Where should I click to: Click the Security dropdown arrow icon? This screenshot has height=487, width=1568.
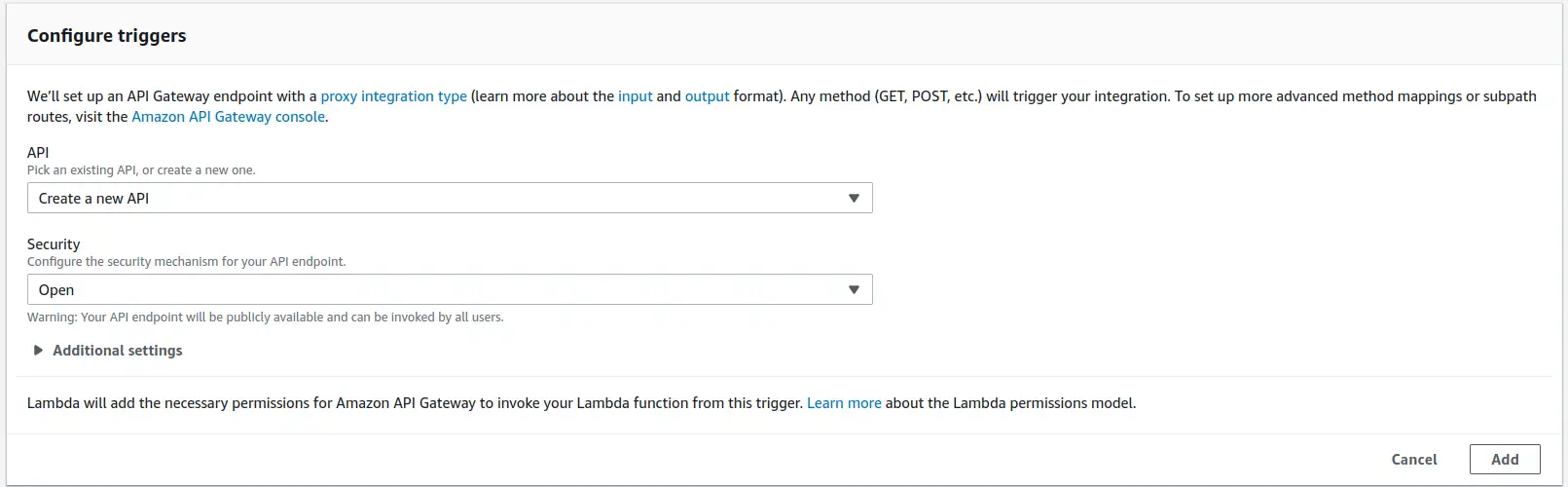coord(854,290)
